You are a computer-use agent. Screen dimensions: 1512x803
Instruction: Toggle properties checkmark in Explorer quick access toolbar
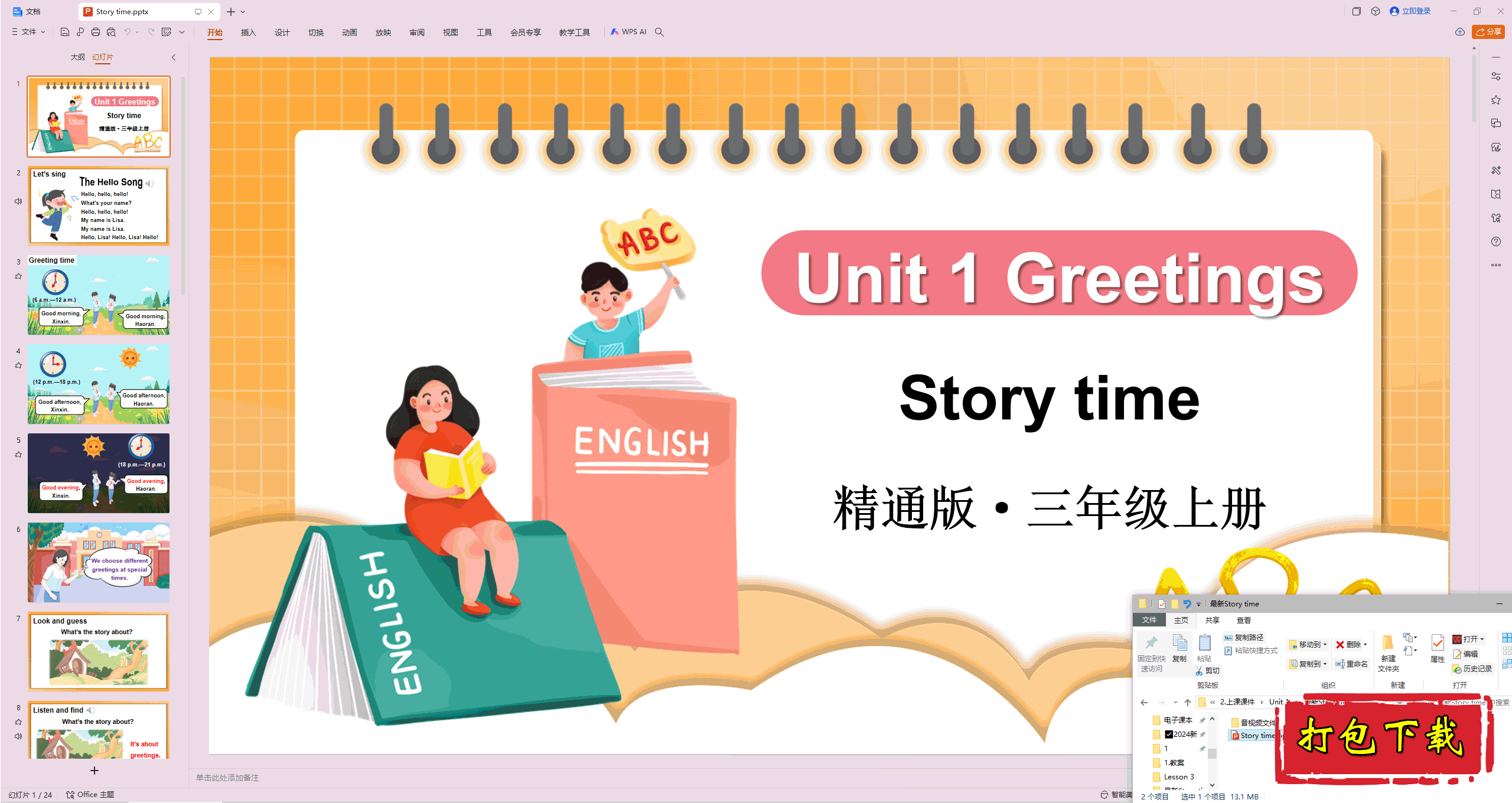tap(1161, 603)
